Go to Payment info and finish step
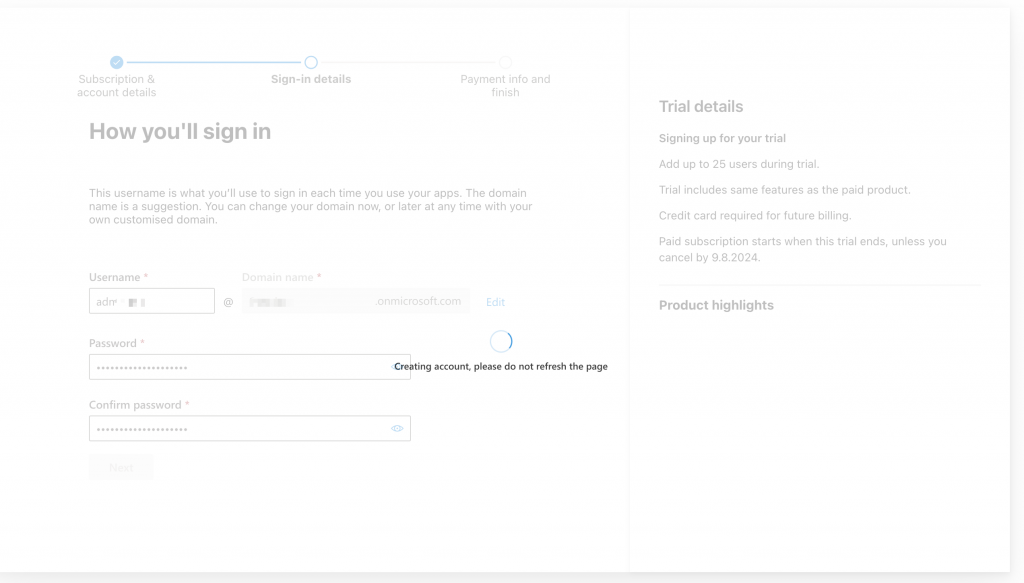 click(x=505, y=86)
